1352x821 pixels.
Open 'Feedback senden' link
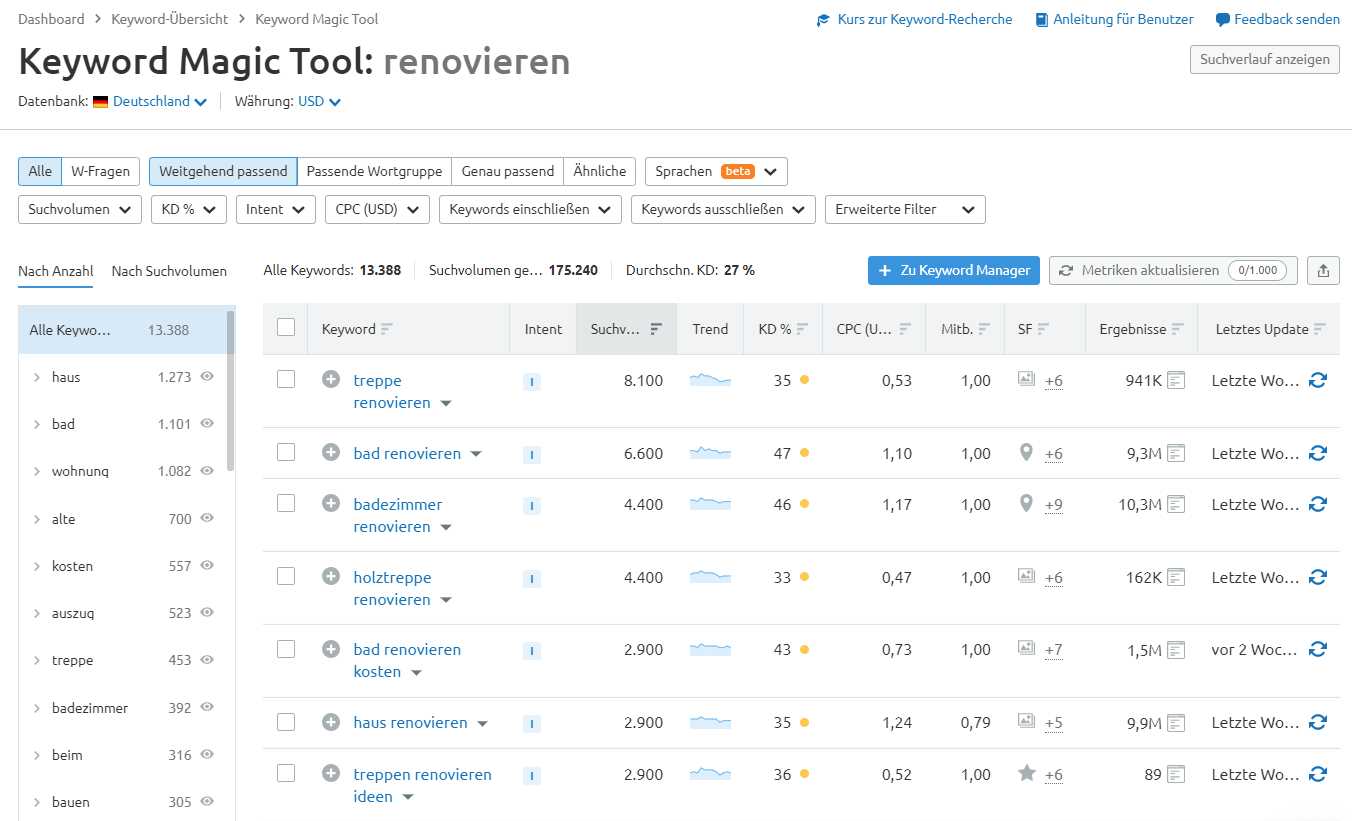pos(1278,19)
